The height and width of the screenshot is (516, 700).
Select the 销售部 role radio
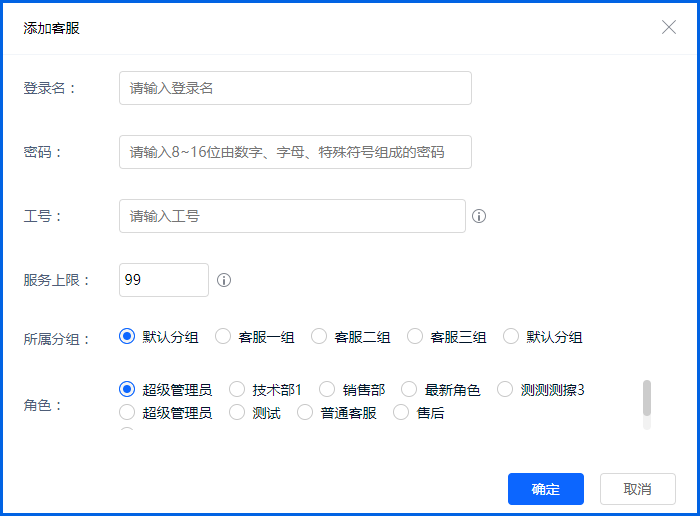click(x=327, y=389)
